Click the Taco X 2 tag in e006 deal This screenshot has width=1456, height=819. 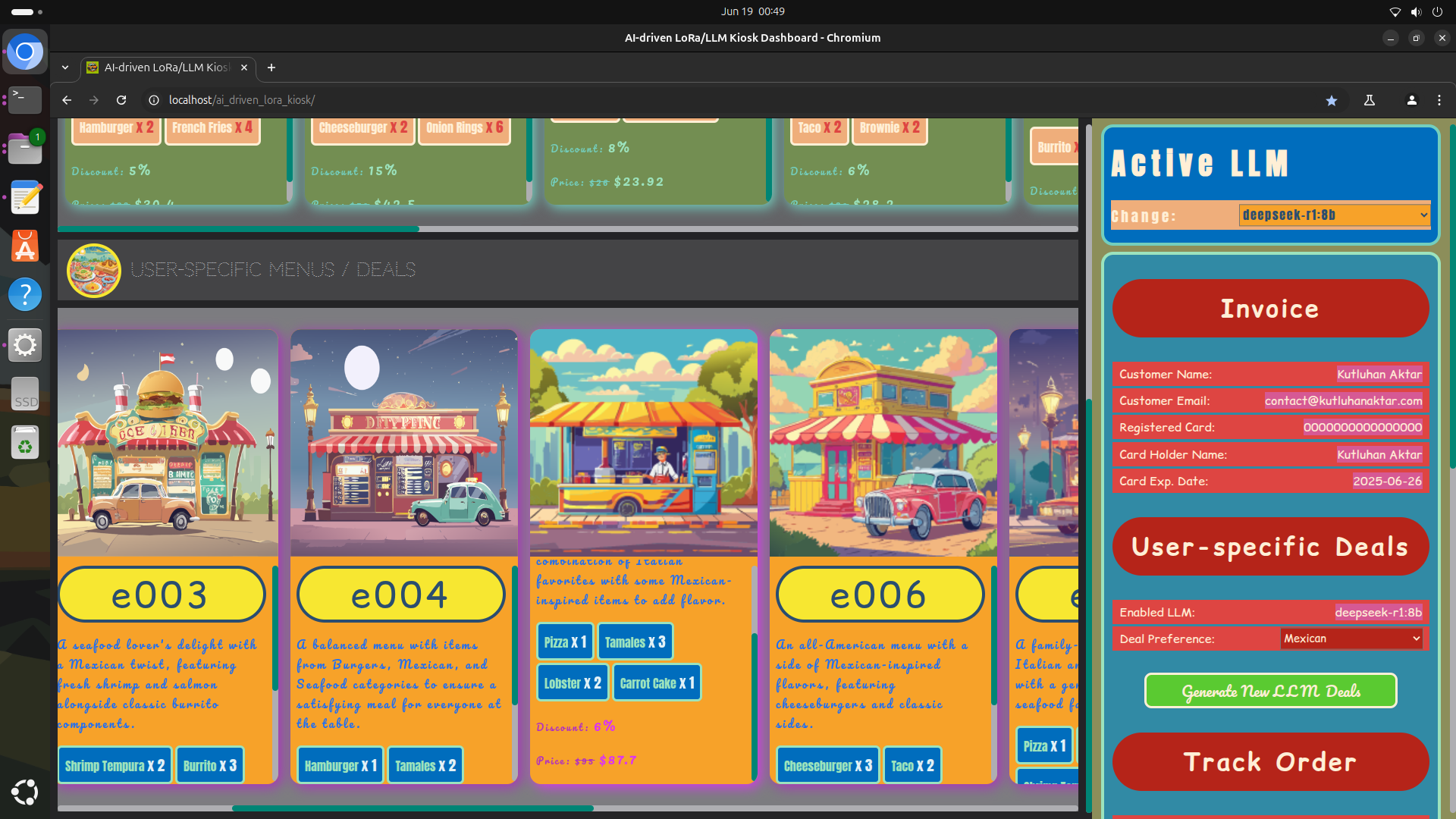click(x=912, y=766)
